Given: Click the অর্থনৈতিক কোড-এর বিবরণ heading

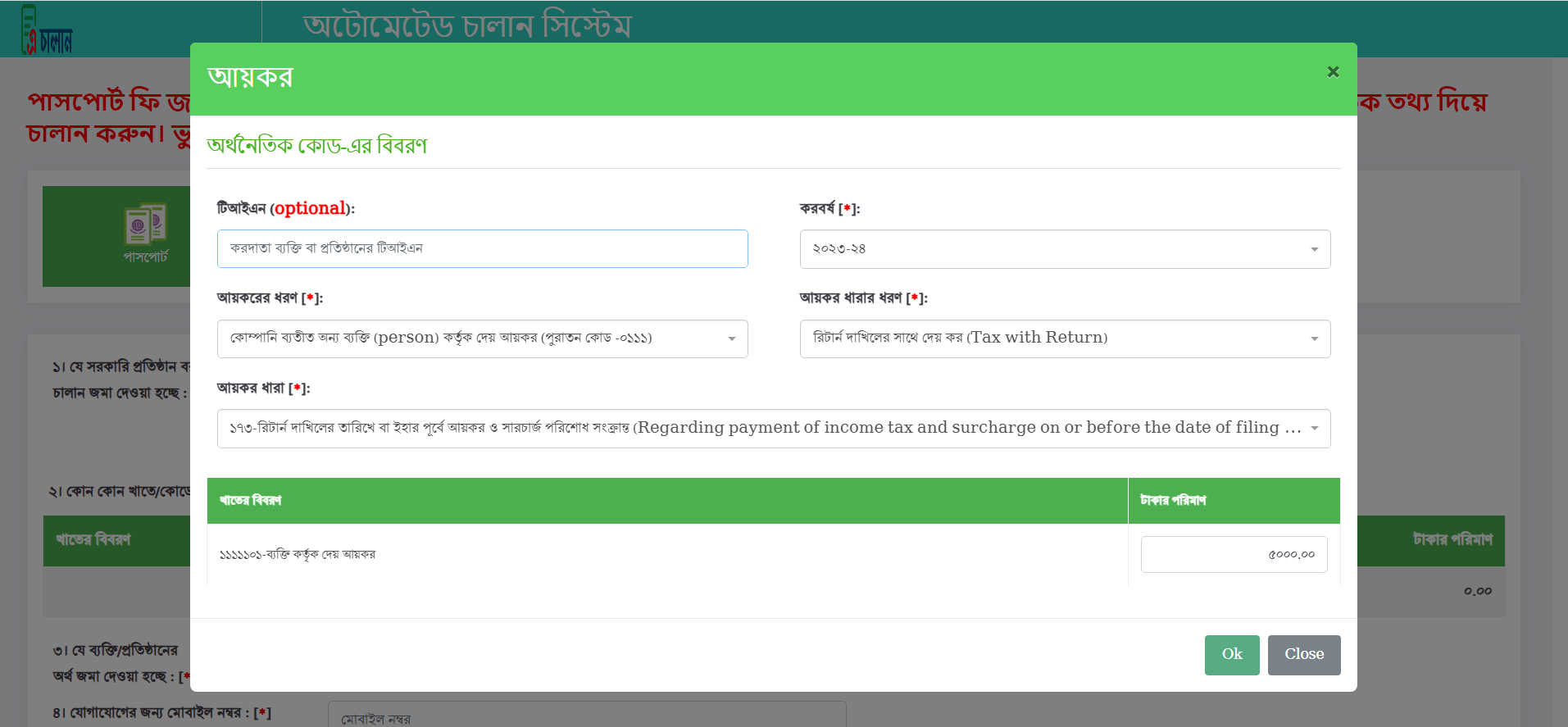Looking at the screenshot, I should point(317,146).
